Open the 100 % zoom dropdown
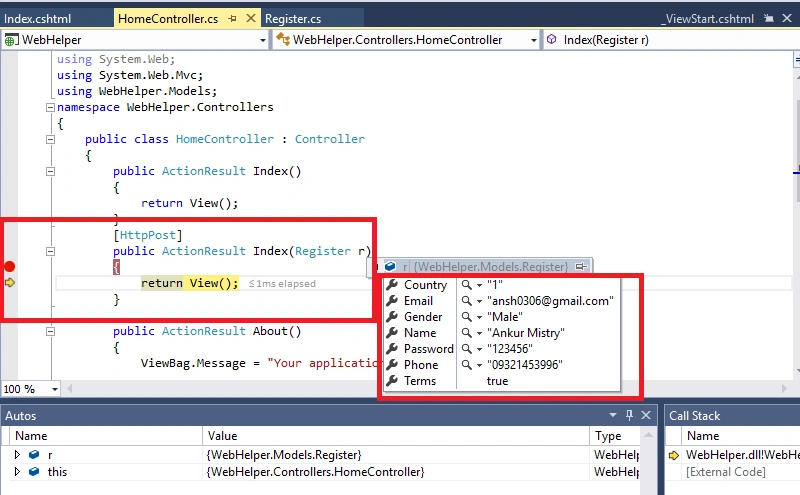Viewport: 800px width, 495px height. tap(55, 389)
